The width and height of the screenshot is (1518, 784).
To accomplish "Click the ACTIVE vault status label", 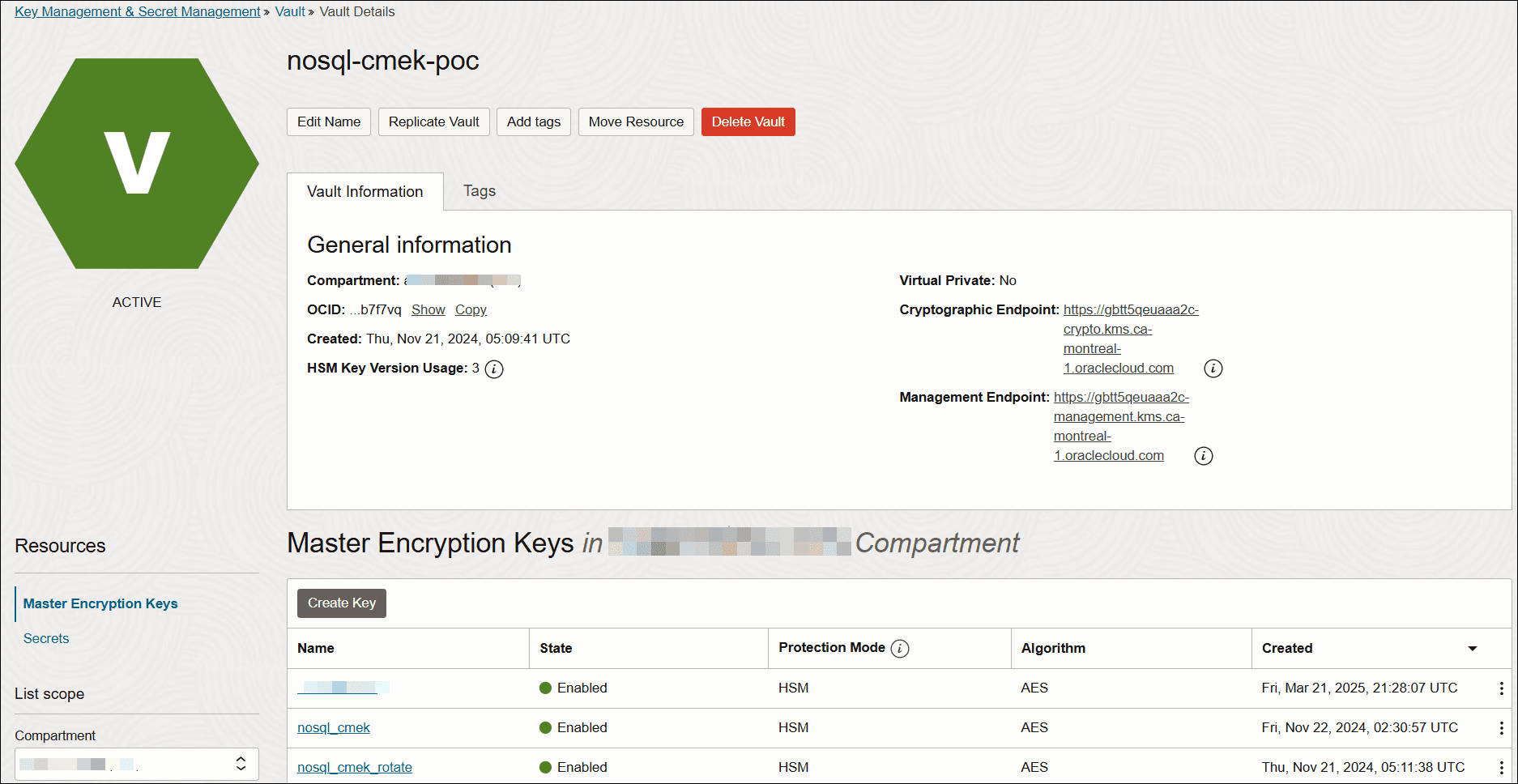I will [x=137, y=302].
